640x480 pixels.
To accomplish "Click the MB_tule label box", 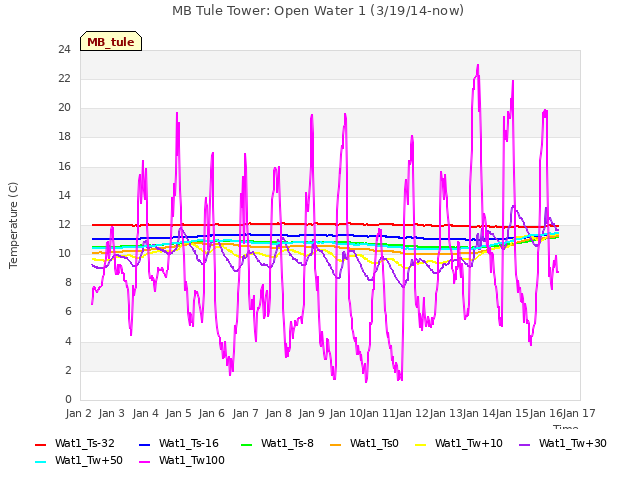I will pyautogui.click(x=111, y=41).
